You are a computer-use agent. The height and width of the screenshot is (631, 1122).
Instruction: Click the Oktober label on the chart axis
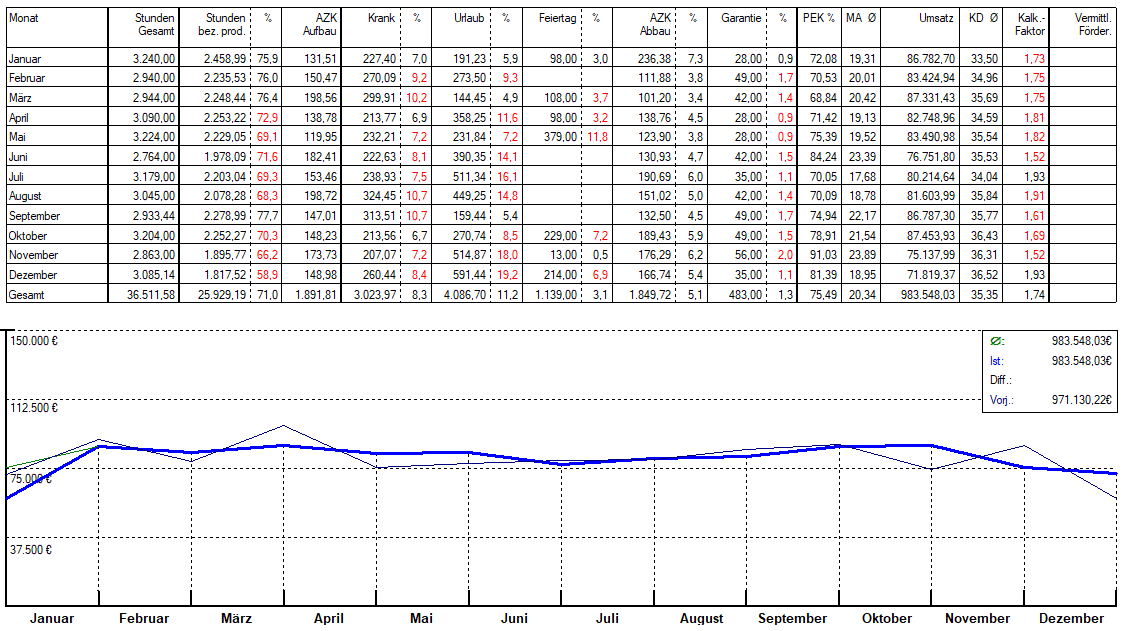coord(887,618)
